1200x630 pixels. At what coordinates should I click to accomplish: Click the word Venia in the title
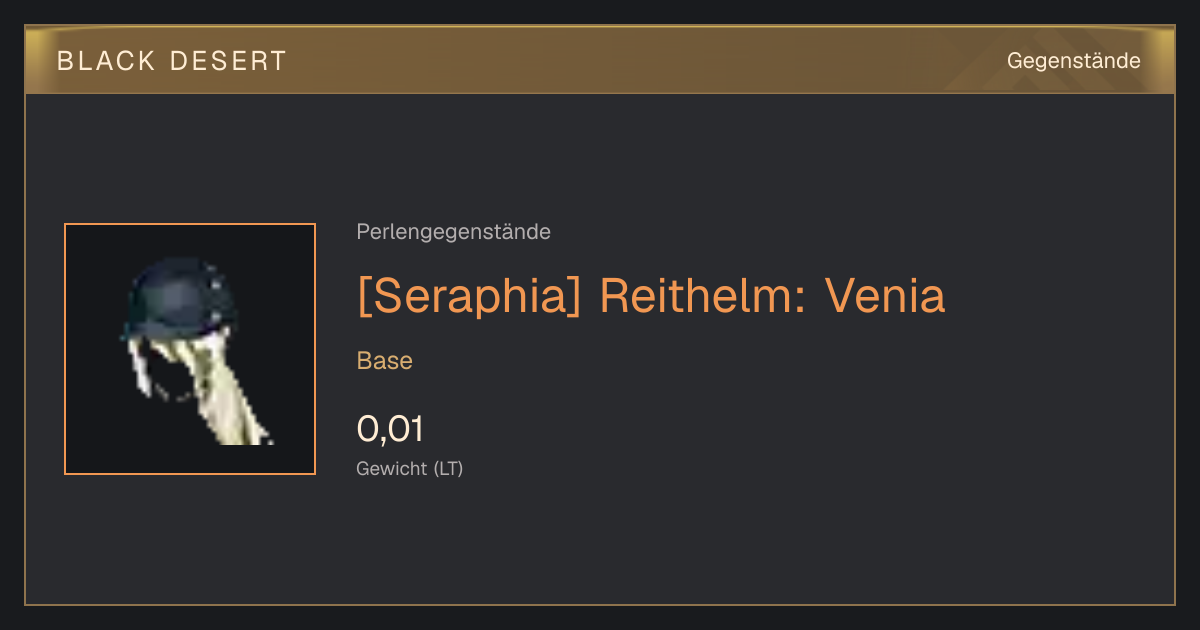tap(885, 297)
